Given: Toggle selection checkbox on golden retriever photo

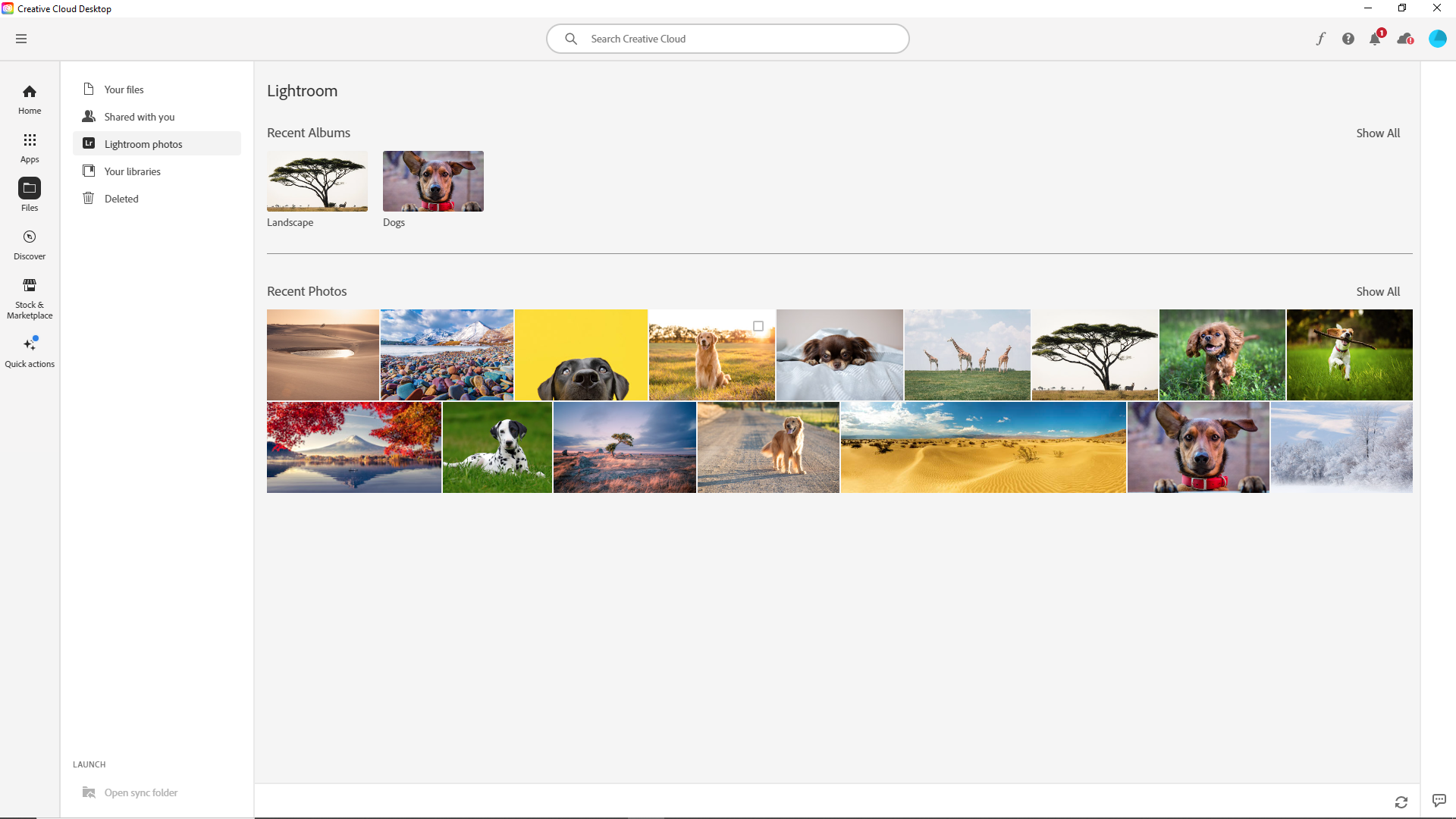Looking at the screenshot, I should tap(759, 326).
